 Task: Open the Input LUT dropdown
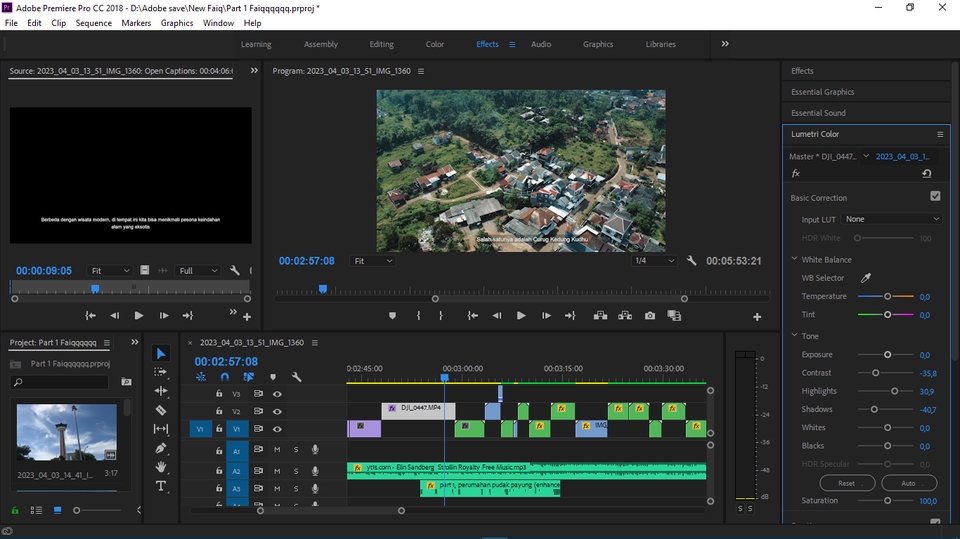click(892, 219)
